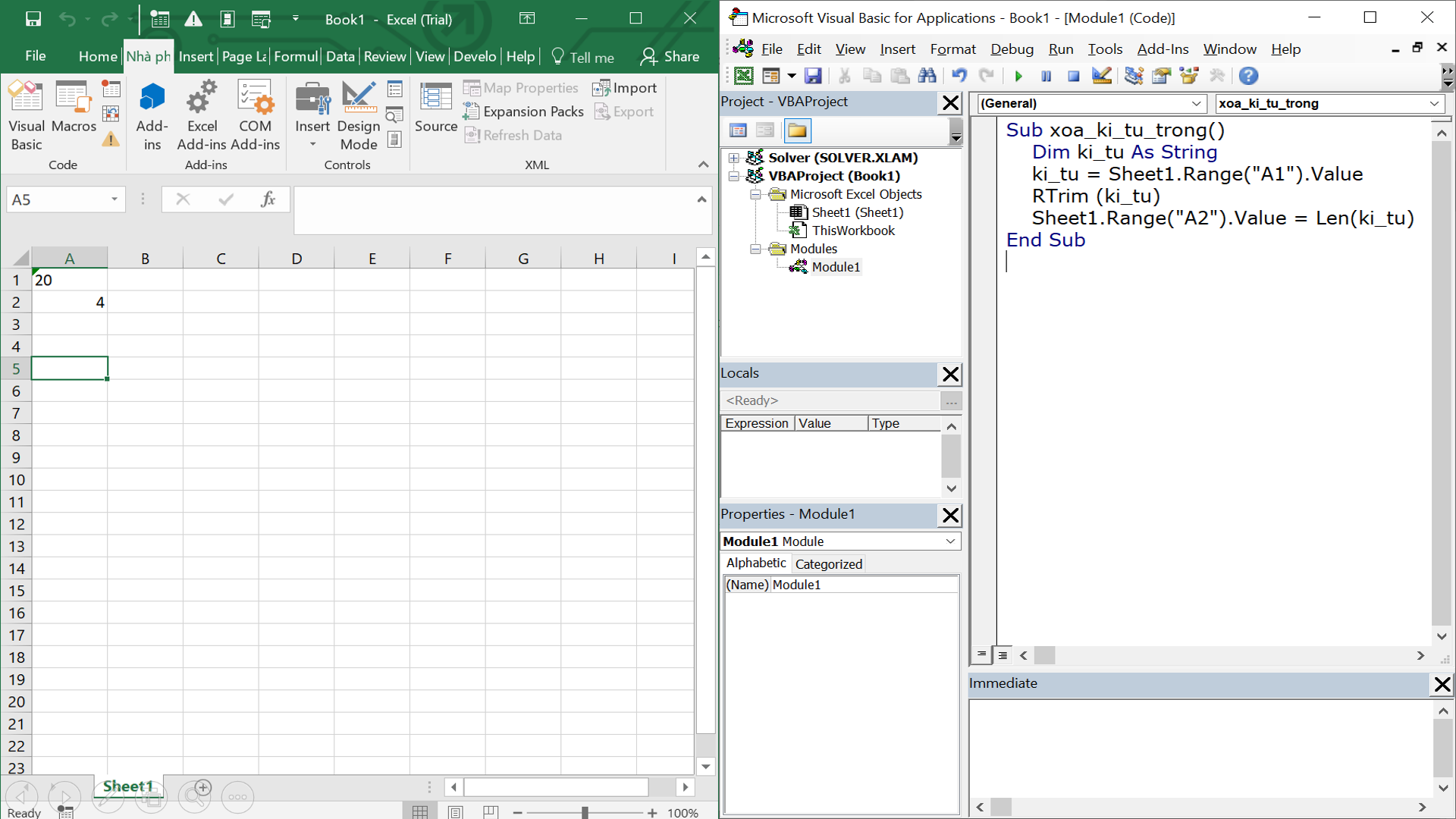Click the zoom in plus on status bar

click(652, 812)
